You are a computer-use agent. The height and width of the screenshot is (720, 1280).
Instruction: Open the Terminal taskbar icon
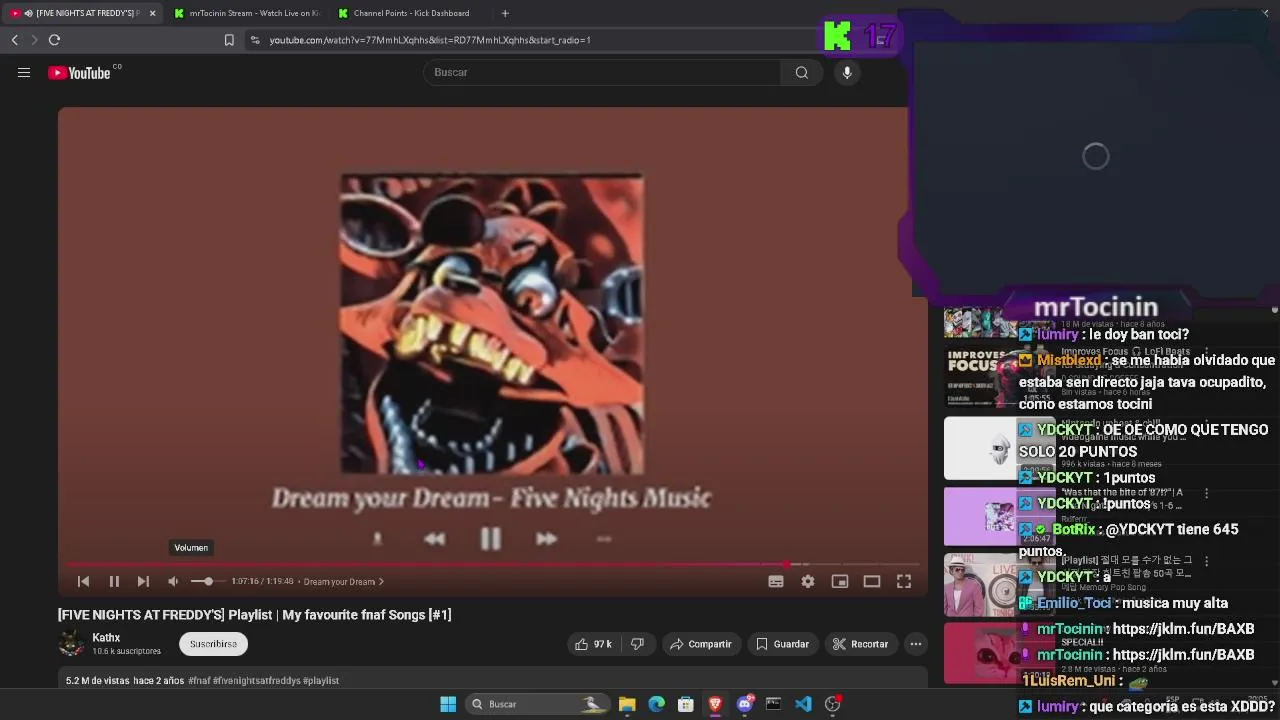[773, 704]
